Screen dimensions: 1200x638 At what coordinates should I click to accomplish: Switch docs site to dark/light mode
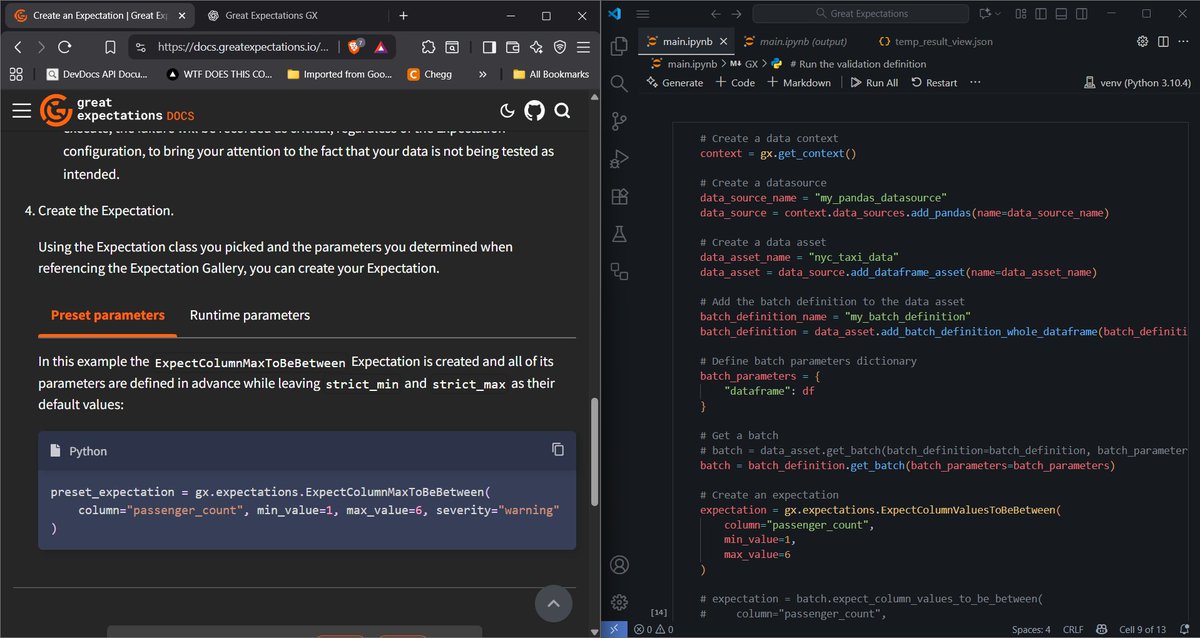click(x=507, y=110)
